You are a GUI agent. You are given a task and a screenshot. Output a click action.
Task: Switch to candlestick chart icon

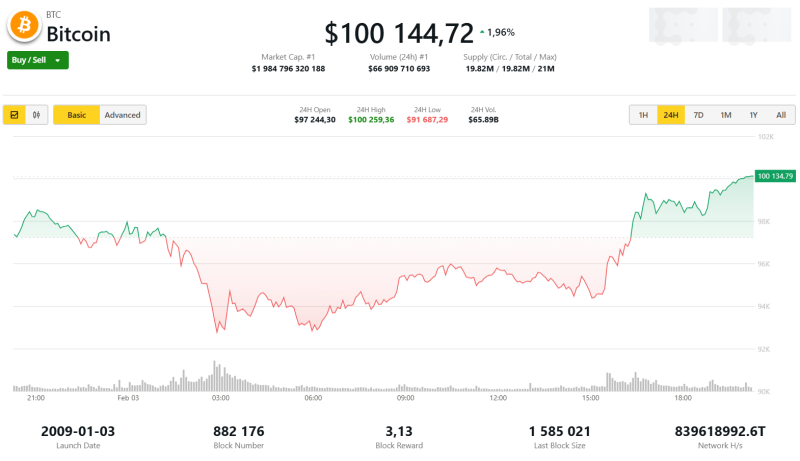click(x=38, y=115)
